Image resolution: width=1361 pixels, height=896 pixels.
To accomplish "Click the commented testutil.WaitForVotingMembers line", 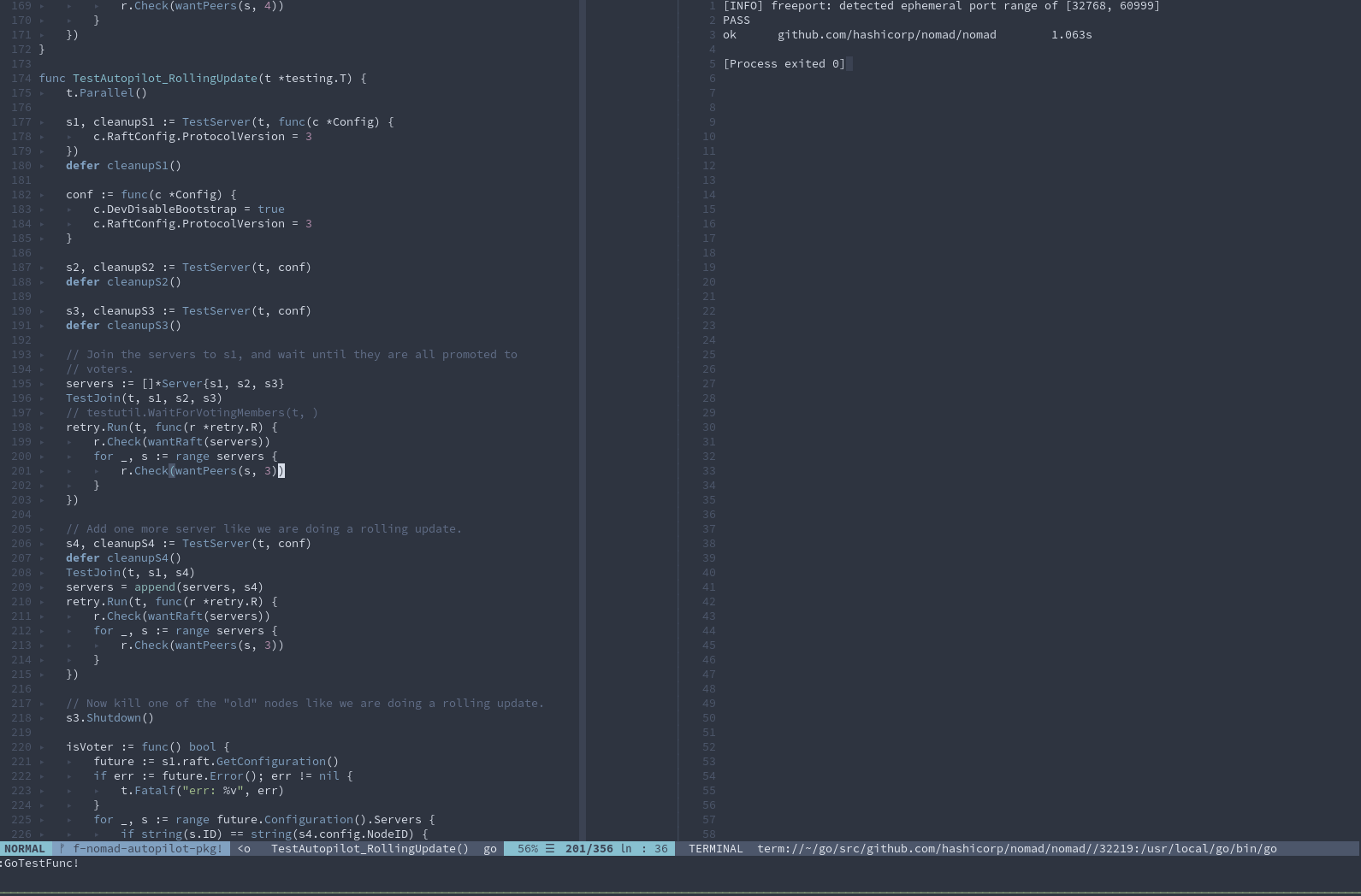I will point(192,413).
